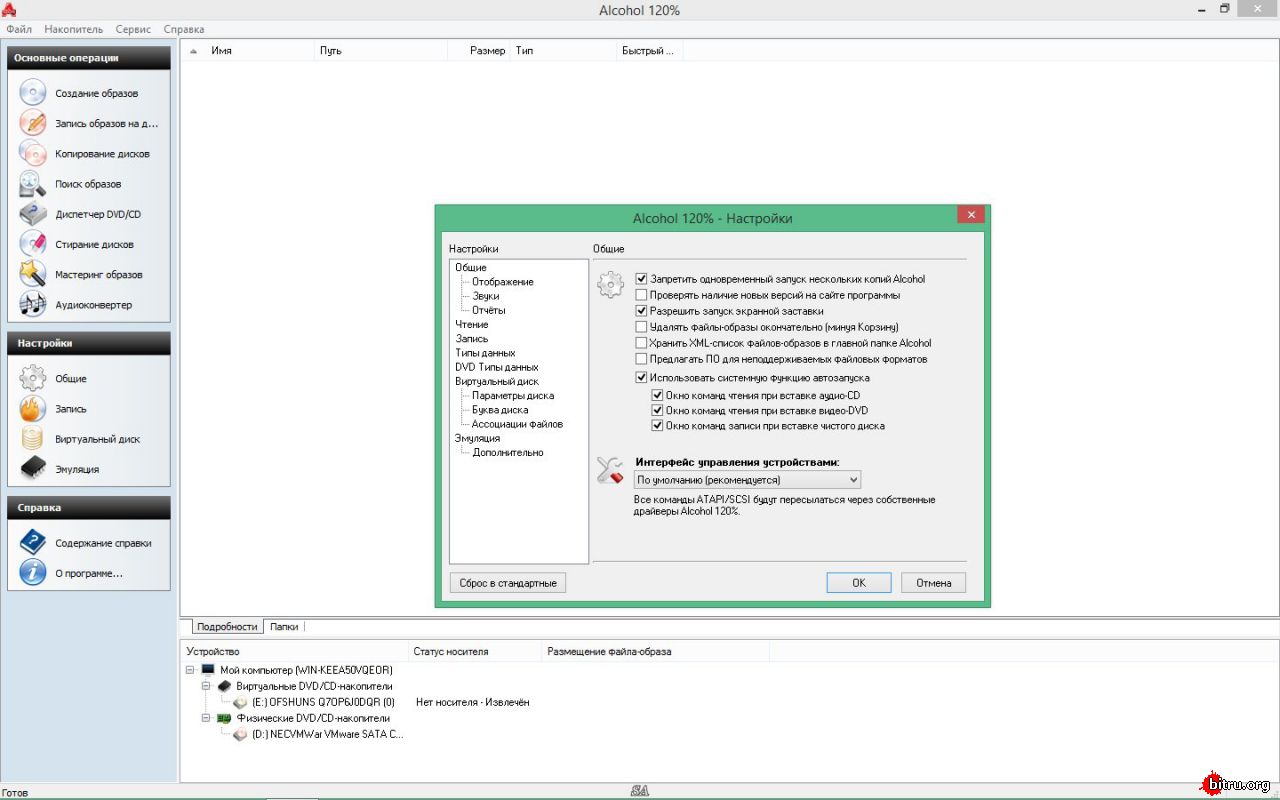Click the Мастеринг образов wand icon
The height and width of the screenshot is (800, 1280).
33,274
